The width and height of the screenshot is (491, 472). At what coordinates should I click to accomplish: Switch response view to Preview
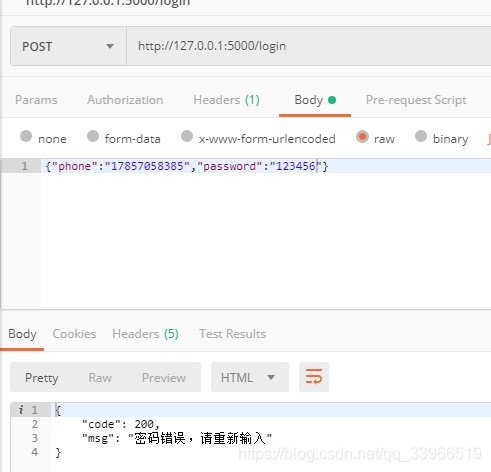click(x=164, y=378)
